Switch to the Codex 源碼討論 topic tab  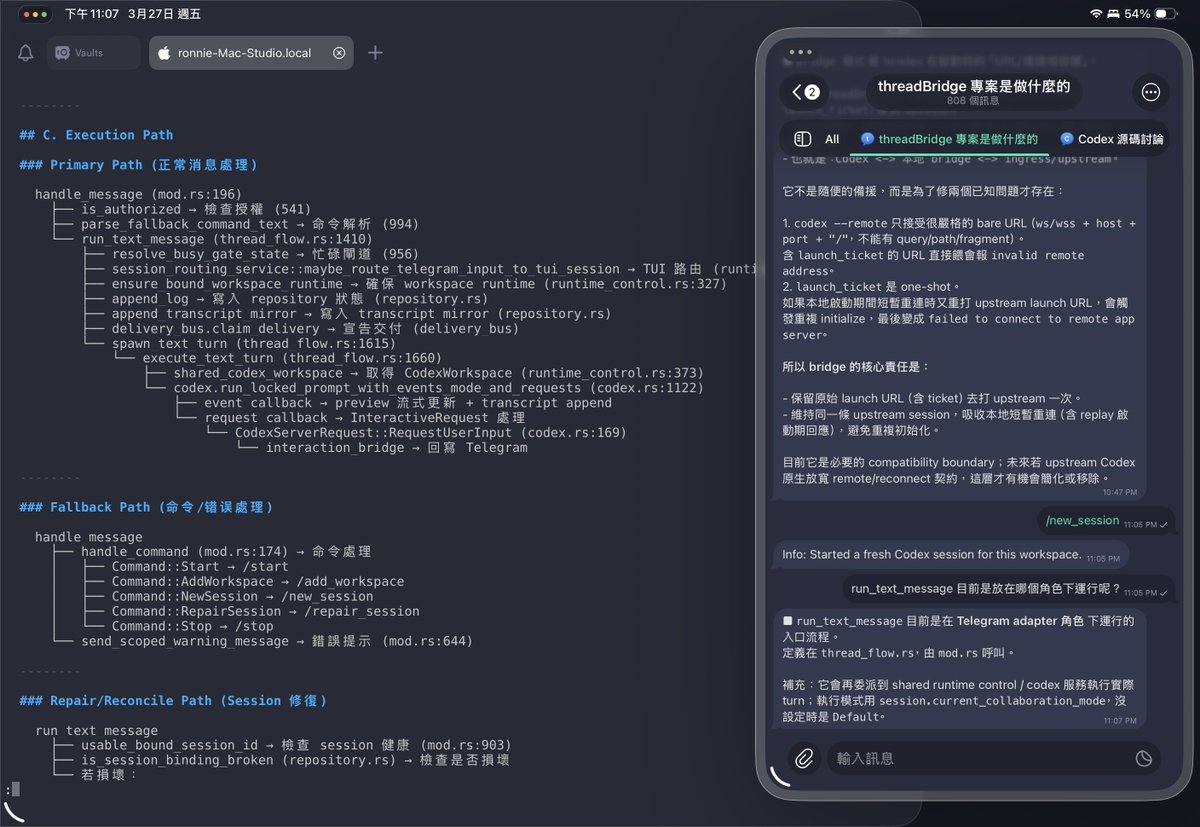pos(1112,139)
